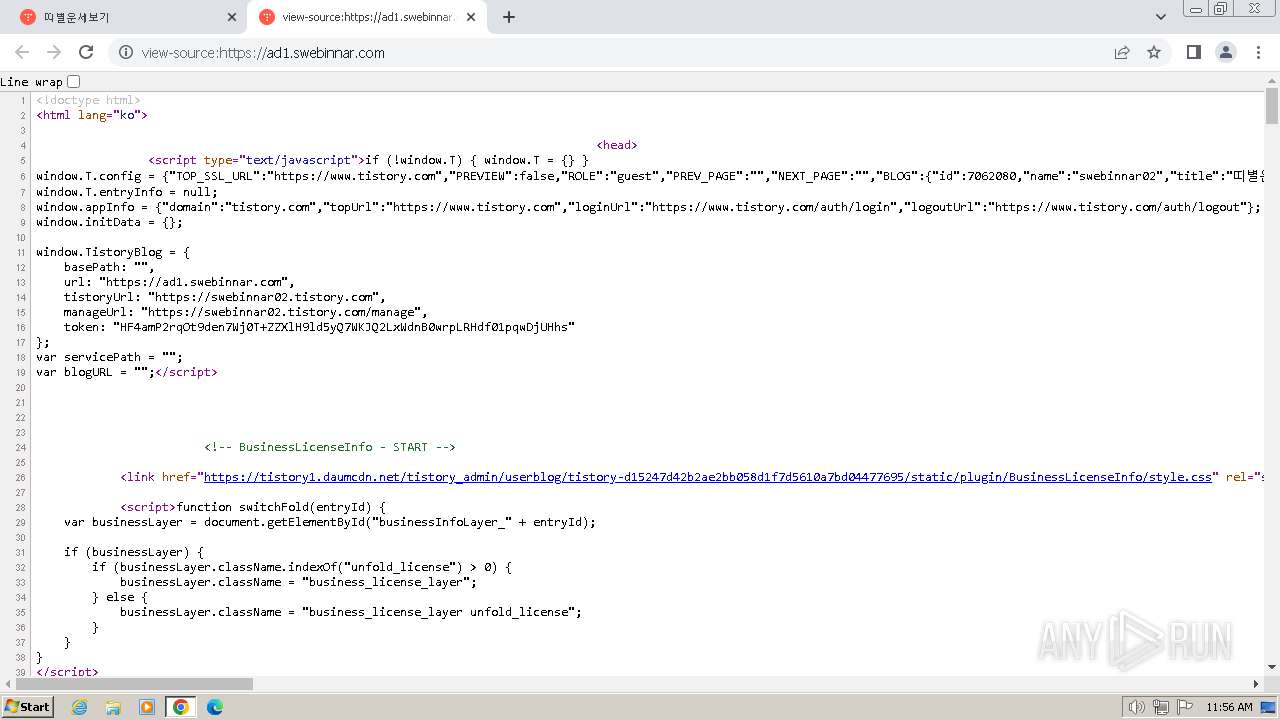Open the Chrome profile menu
This screenshot has width=1280, height=720.
1225,53
